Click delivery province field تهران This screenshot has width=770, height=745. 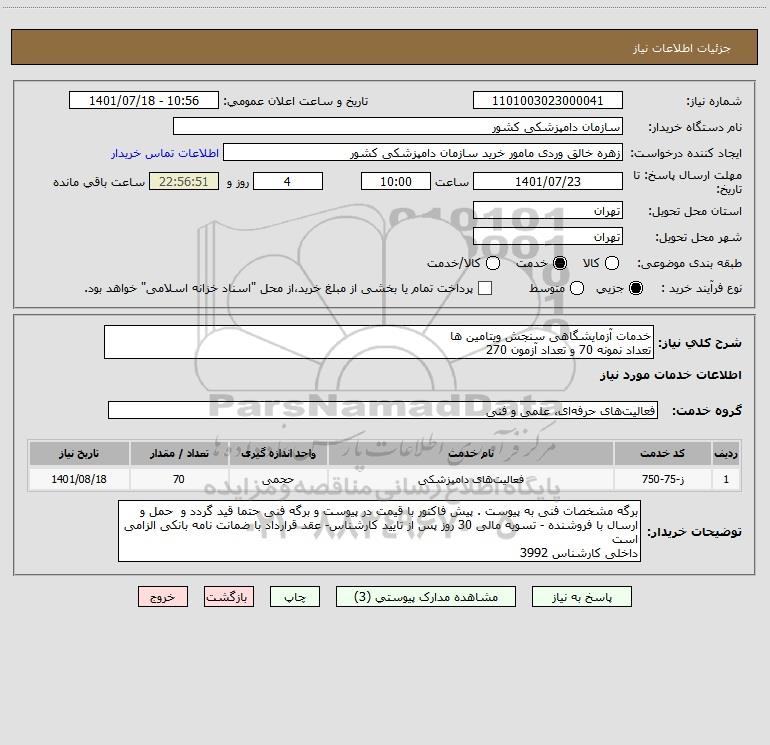pos(548,210)
